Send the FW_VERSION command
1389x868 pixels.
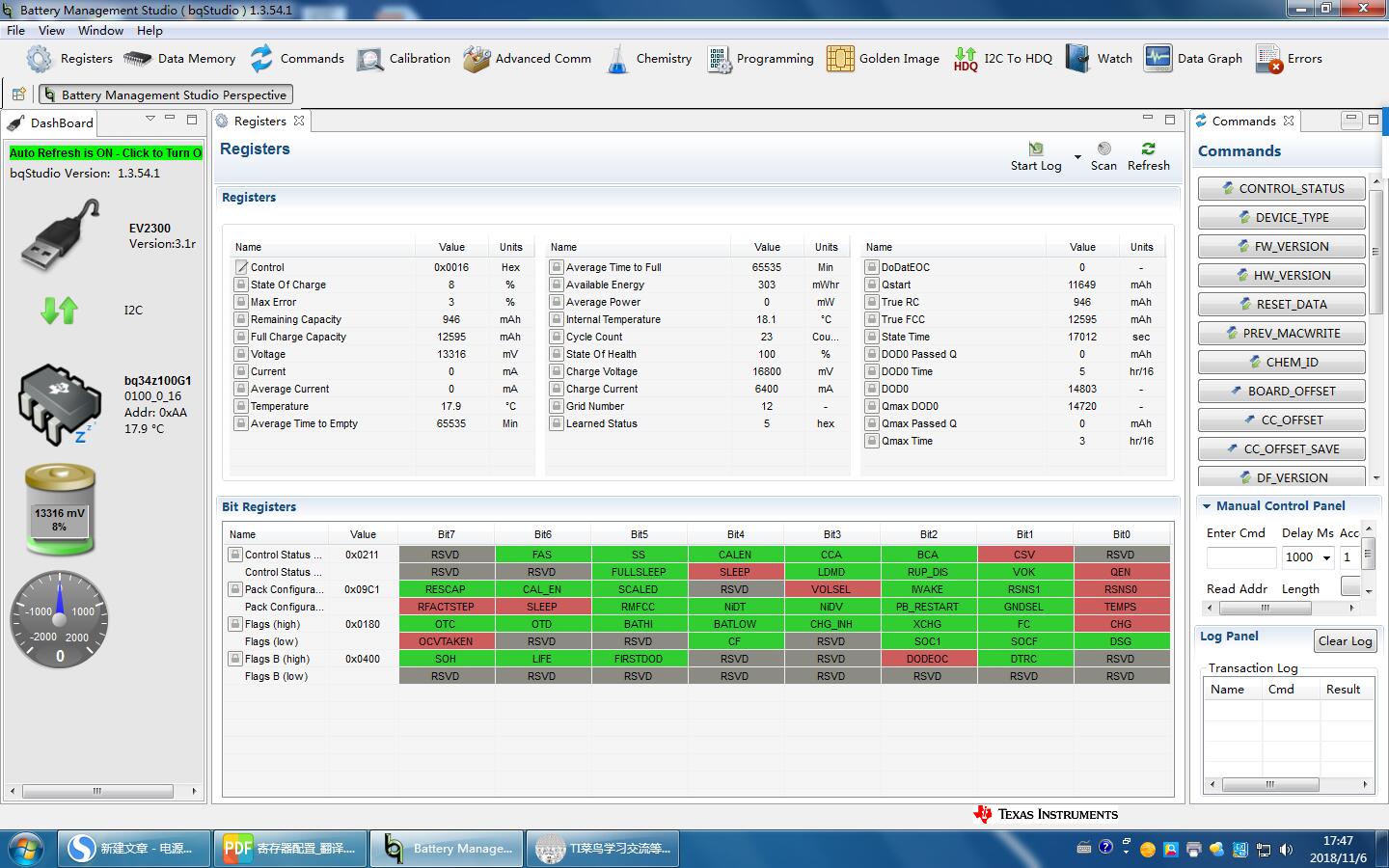[1282, 246]
